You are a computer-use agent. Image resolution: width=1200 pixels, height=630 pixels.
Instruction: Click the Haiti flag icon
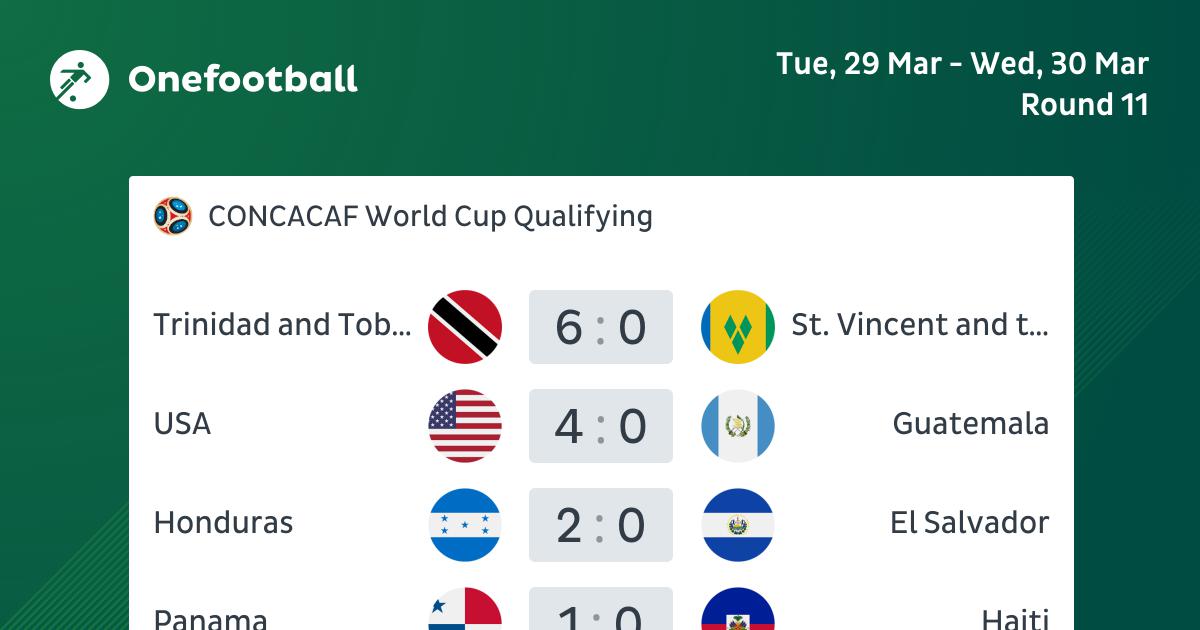tap(738, 609)
